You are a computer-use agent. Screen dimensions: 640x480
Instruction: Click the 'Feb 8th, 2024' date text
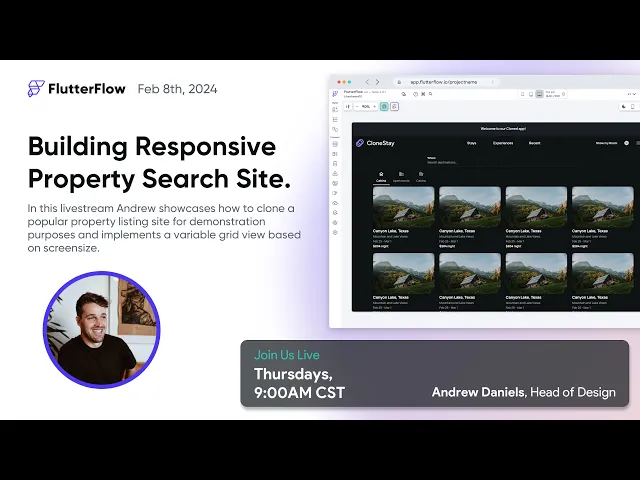[x=177, y=89]
